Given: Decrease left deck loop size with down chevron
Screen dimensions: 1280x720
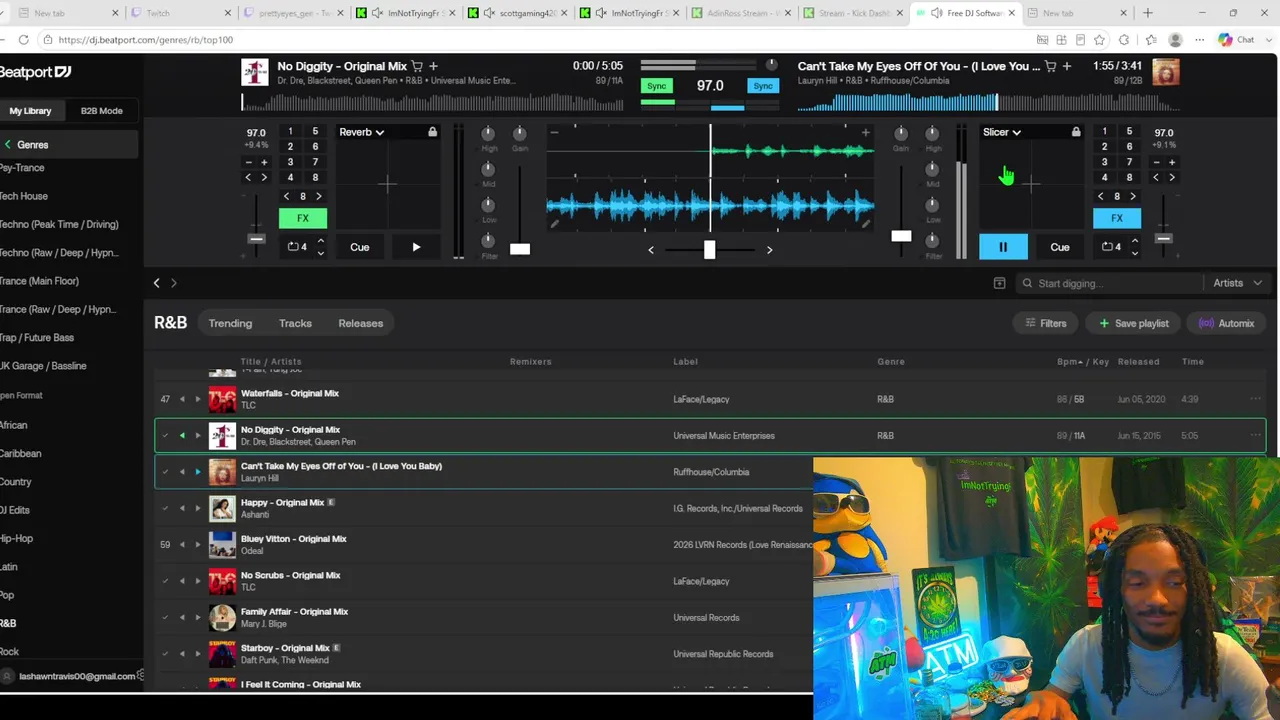Looking at the screenshot, I should (x=320, y=253).
